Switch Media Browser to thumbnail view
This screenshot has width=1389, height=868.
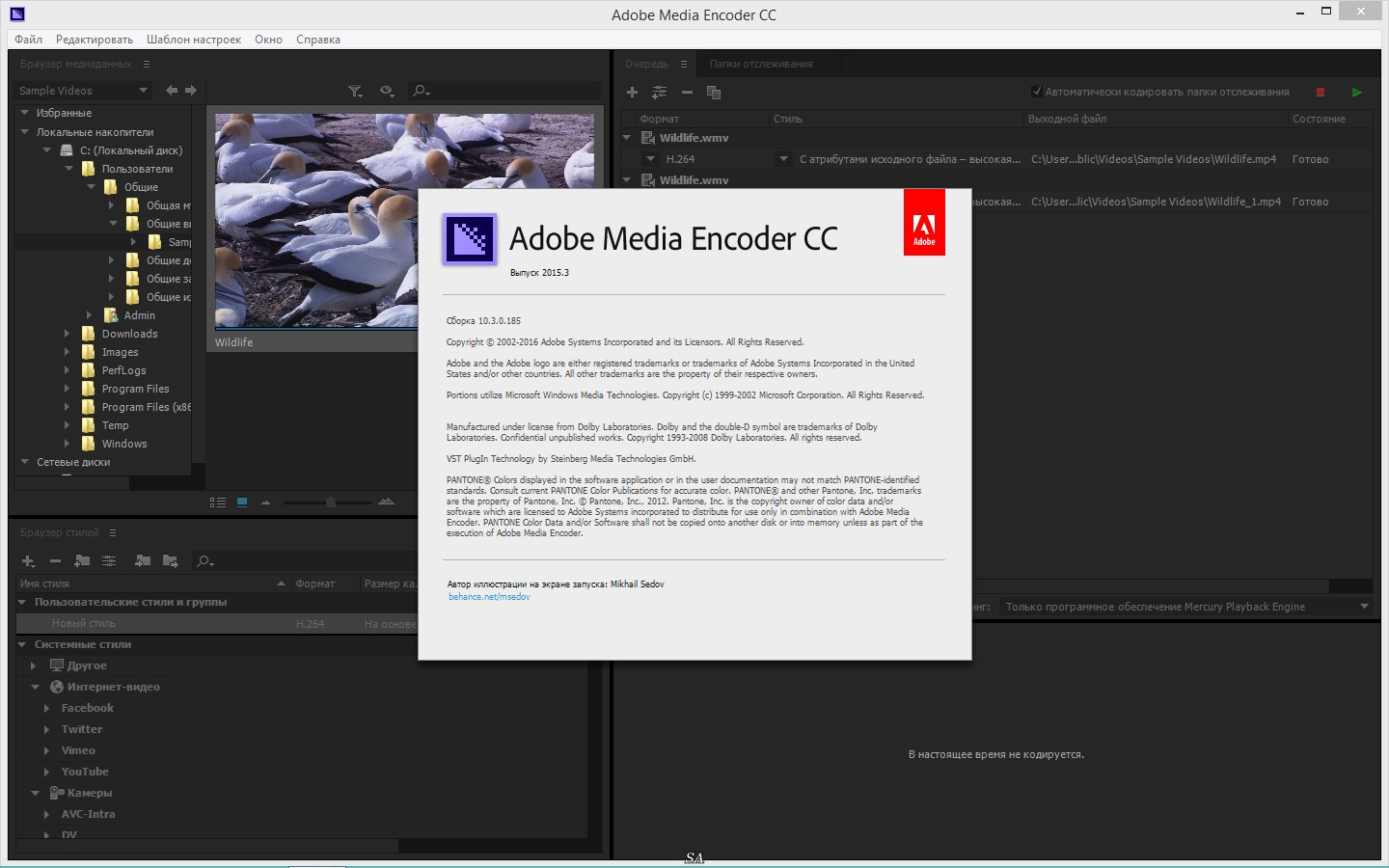tap(242, 502)
